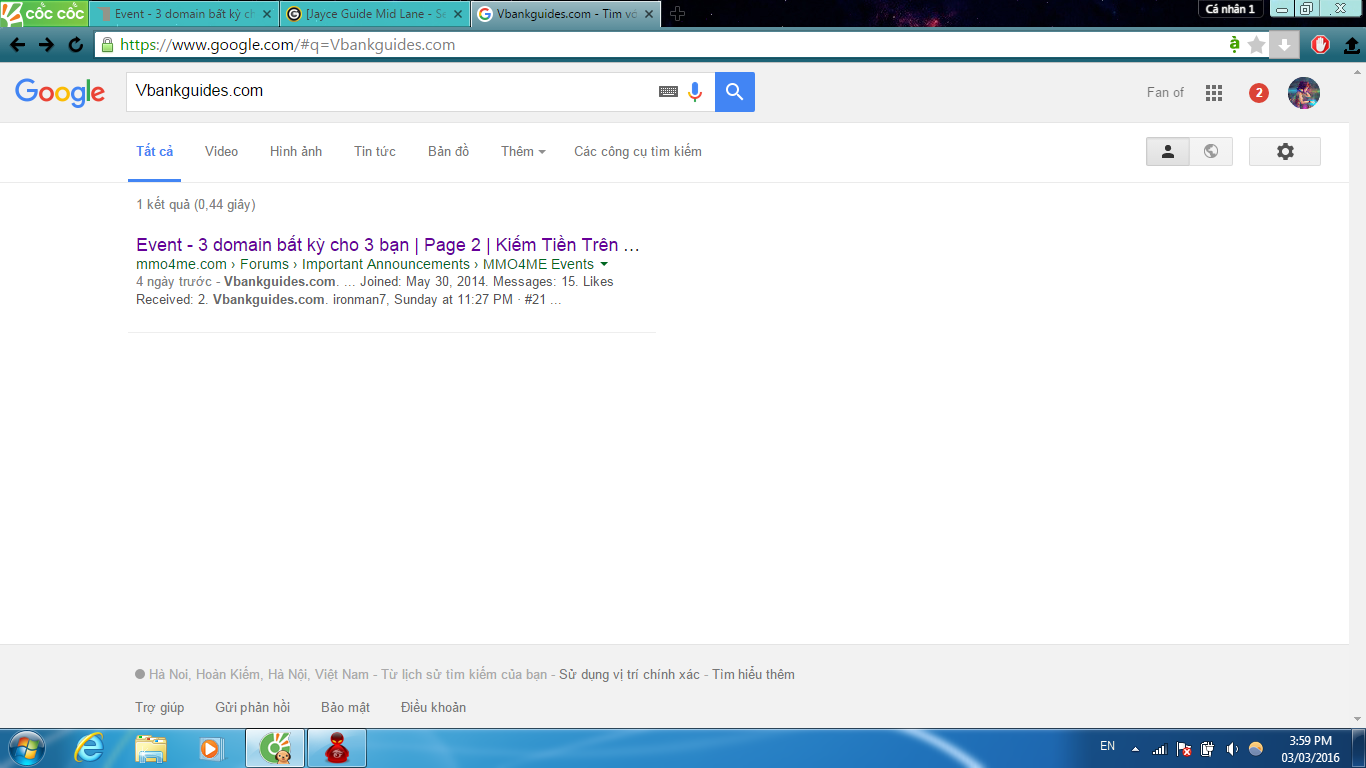Click the network signal tray icon
This screenshot has width=1366, height=768.
tap(1159, 749)
